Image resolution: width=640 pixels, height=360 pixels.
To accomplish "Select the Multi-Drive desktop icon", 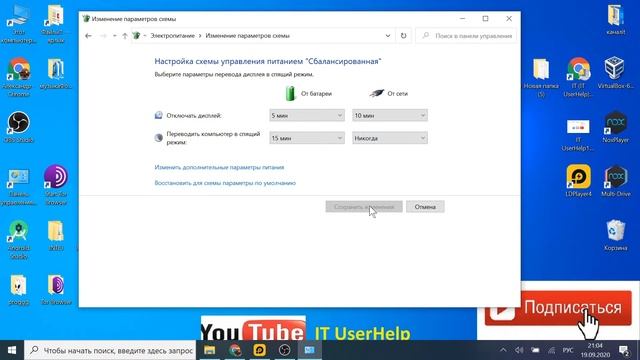I will (615, 181).
